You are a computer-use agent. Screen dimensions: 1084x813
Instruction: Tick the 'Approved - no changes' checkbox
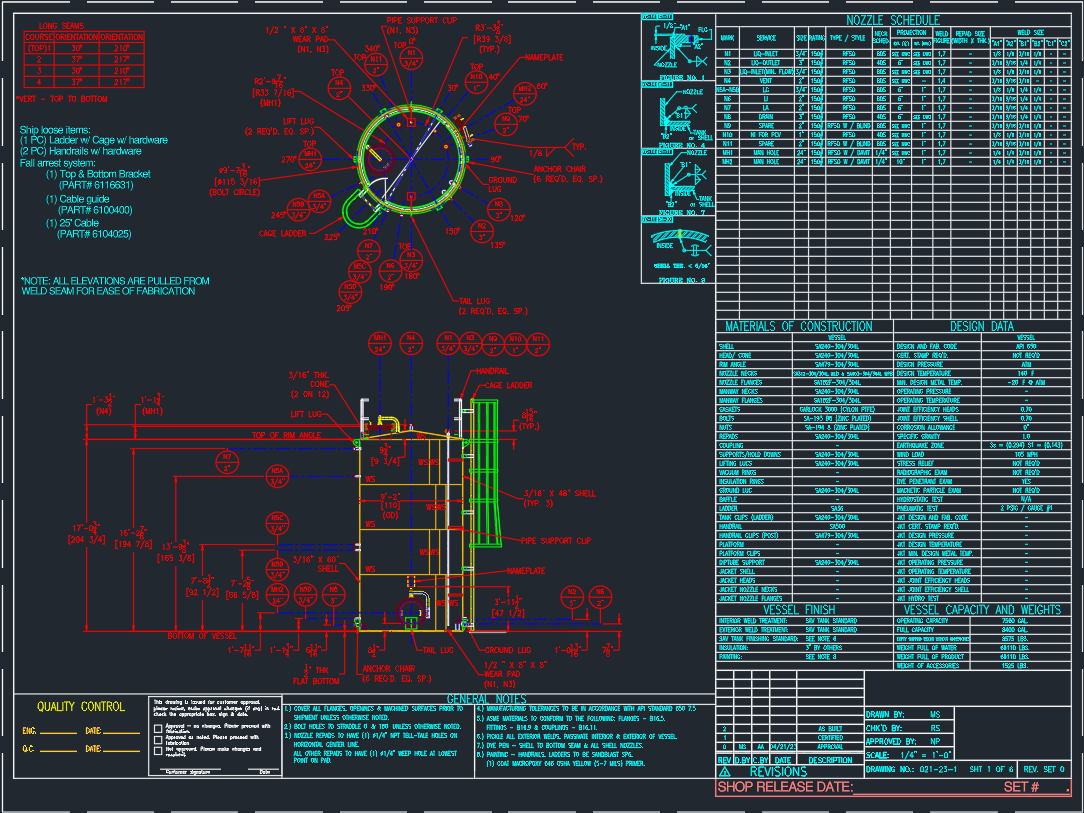[x=158, y=728]
